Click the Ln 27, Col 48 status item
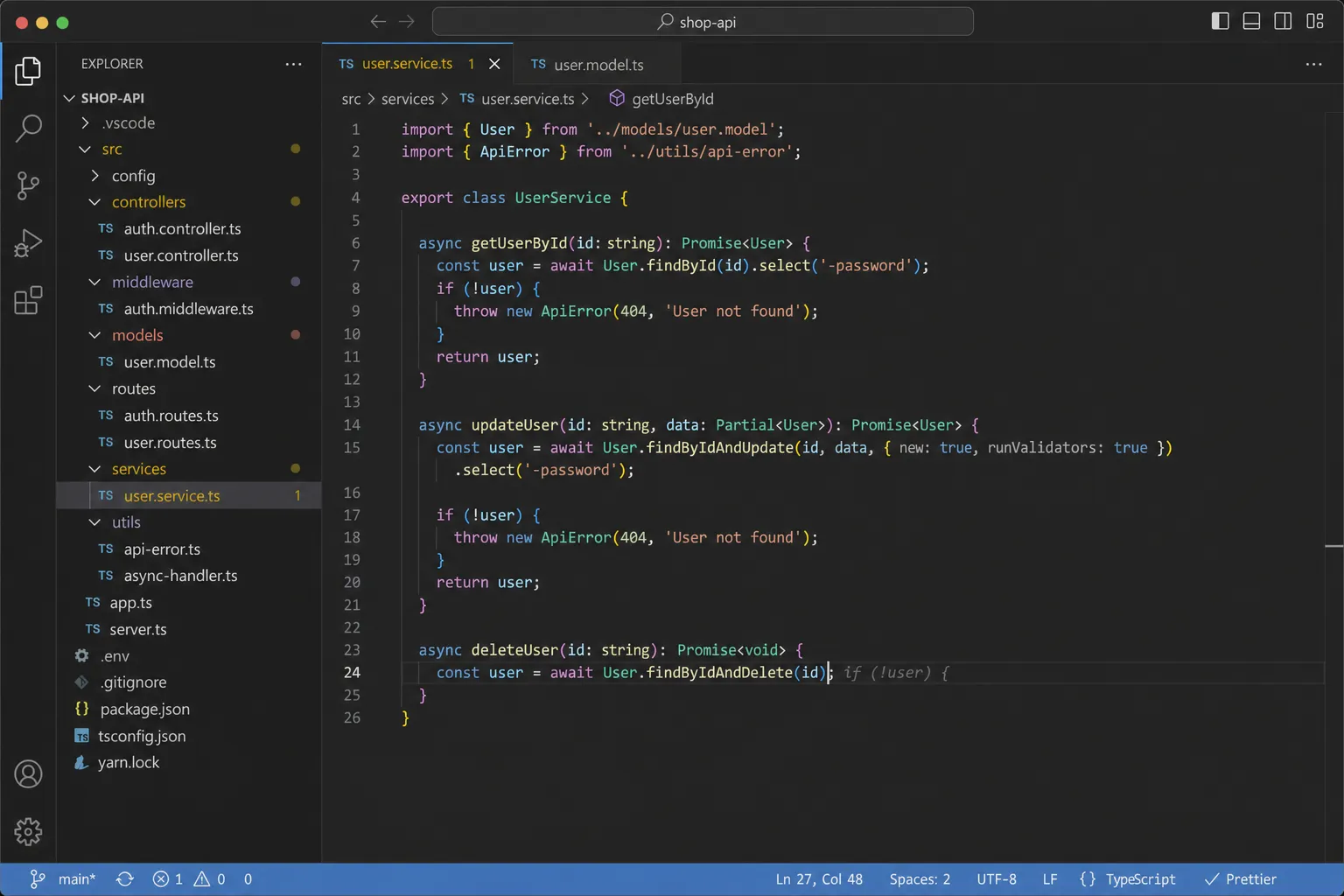Screen dimensions: 1344x896 819,879
